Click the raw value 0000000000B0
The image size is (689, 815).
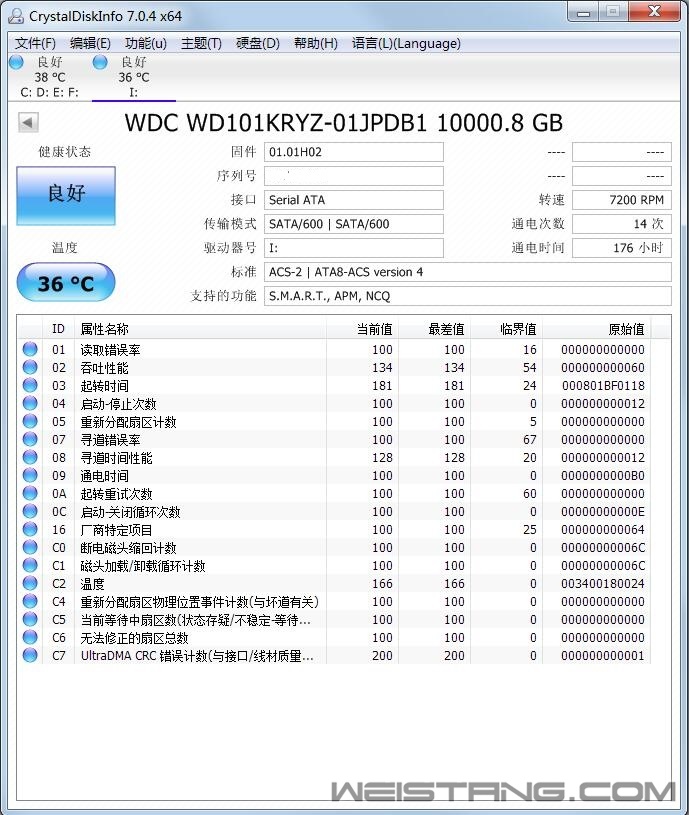pyautogui.click(x=603, y=476)
